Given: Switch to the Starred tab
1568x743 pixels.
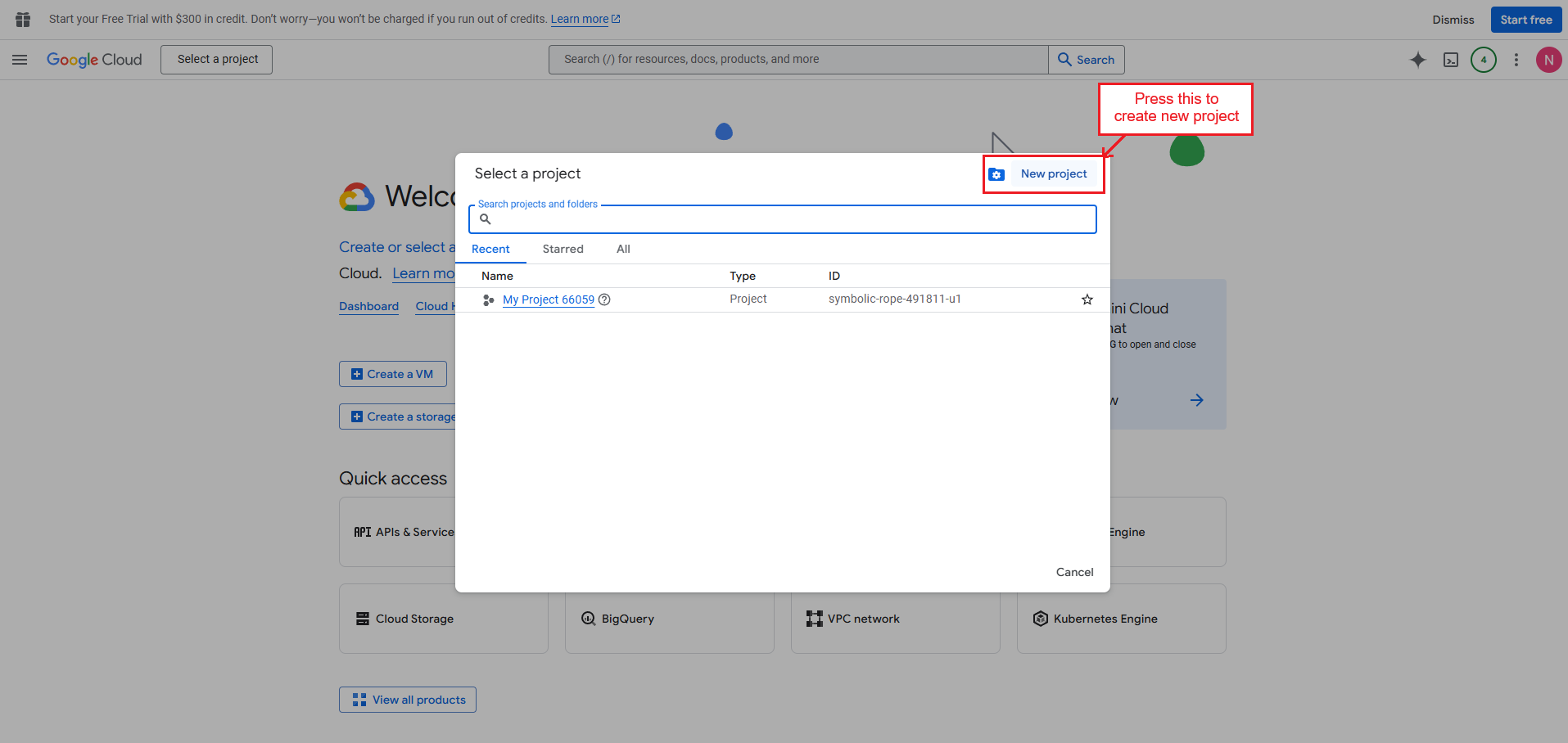Looking at the screenshot, I should pyautogui.click(x=563, y=249).
